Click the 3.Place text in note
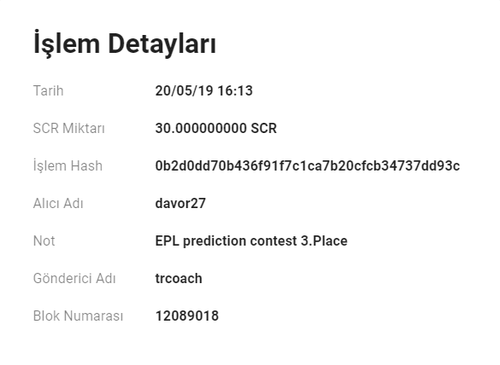The width and height of the screenshot is (500, 365). [324, 241]
